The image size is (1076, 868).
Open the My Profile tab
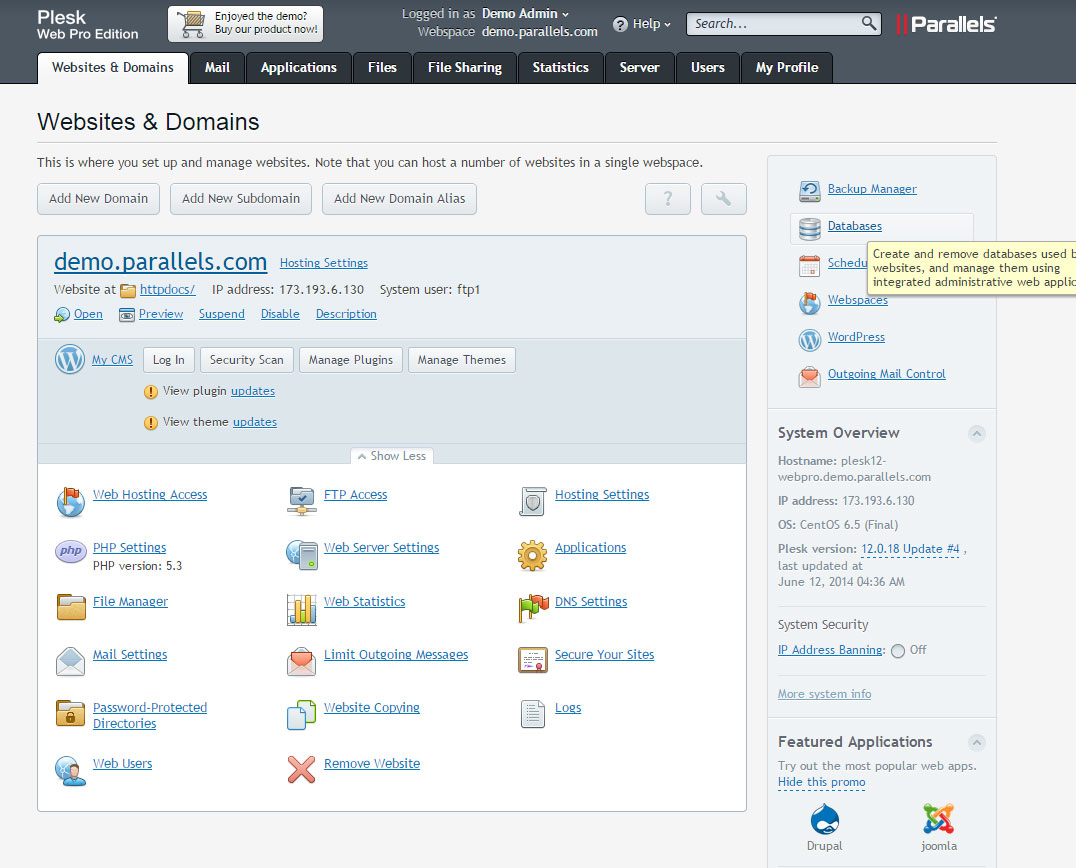click(x=787, y=68)
